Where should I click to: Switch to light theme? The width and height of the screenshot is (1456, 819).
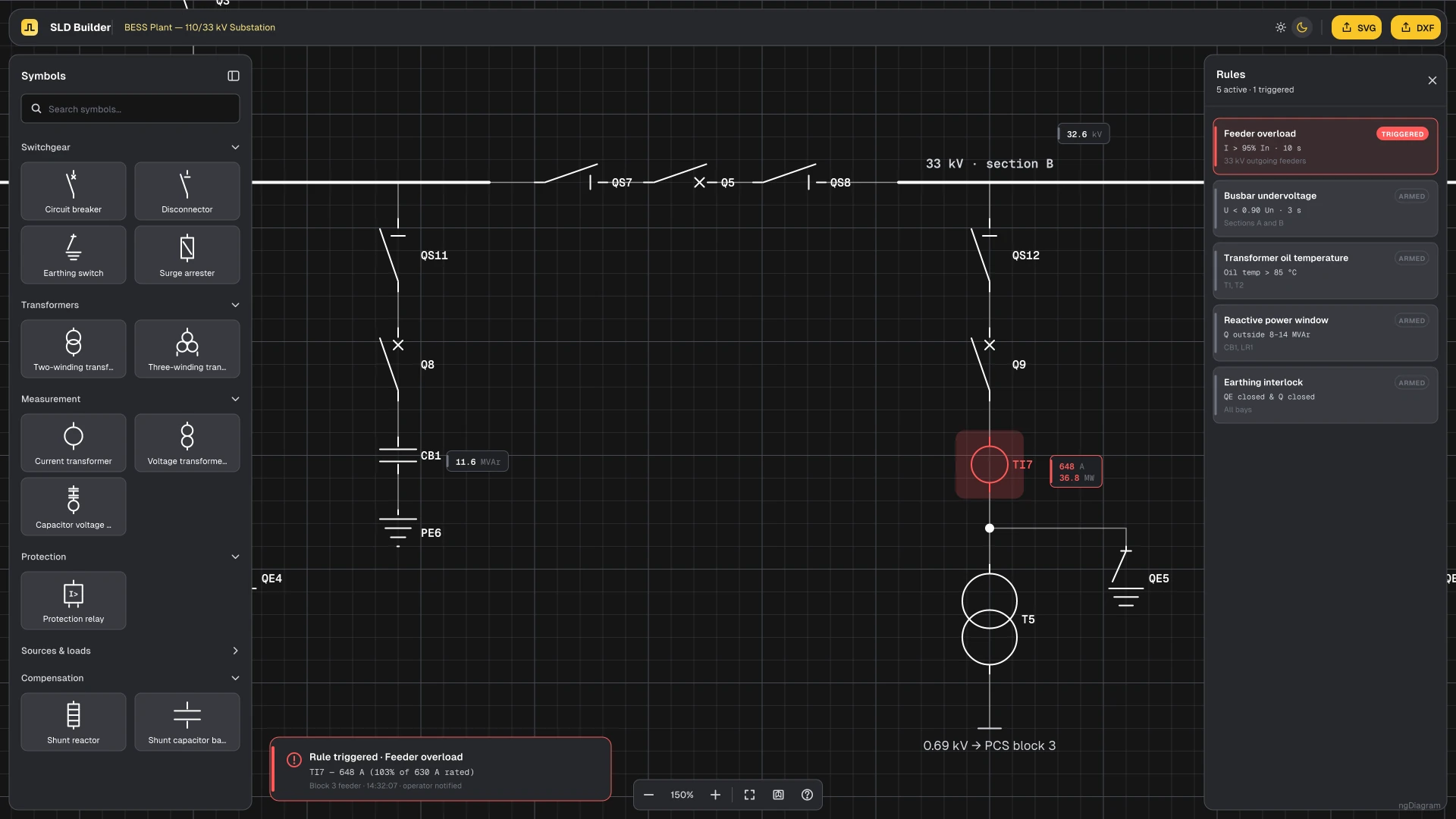point(1281,27)
